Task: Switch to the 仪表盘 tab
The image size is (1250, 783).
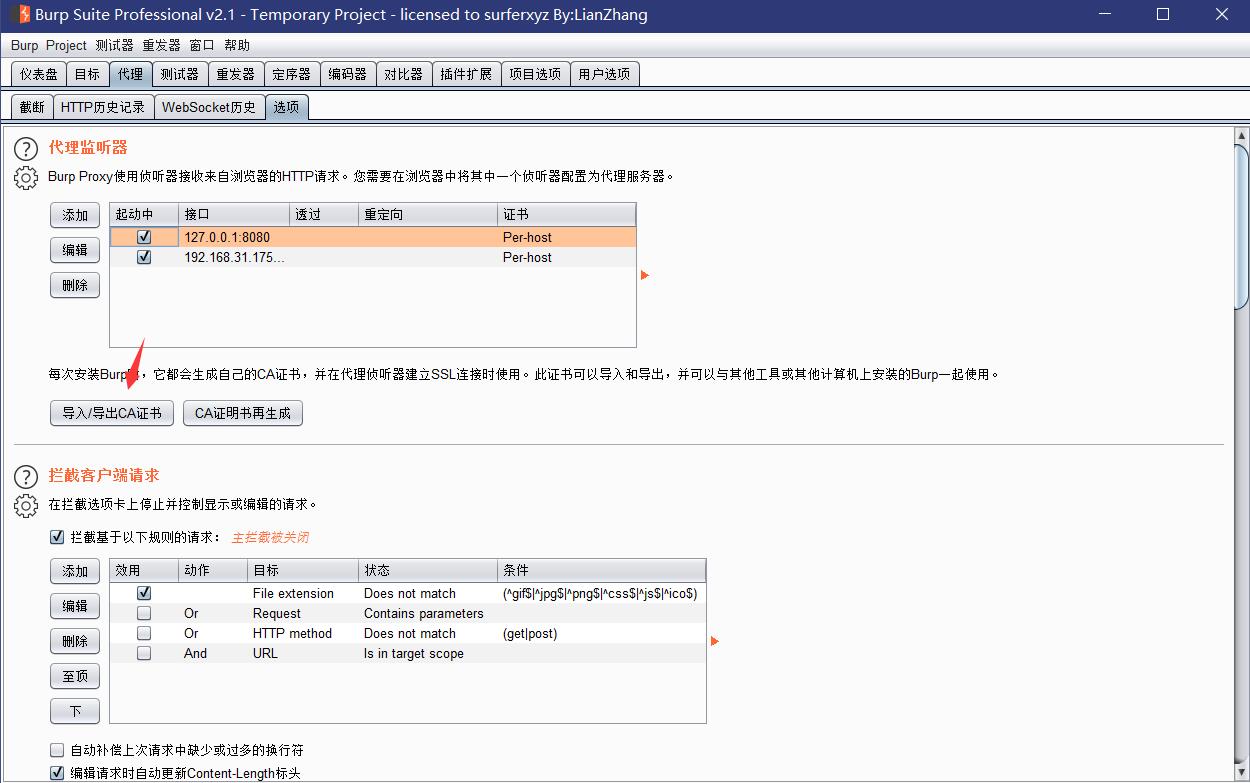Action: [39, 74]
